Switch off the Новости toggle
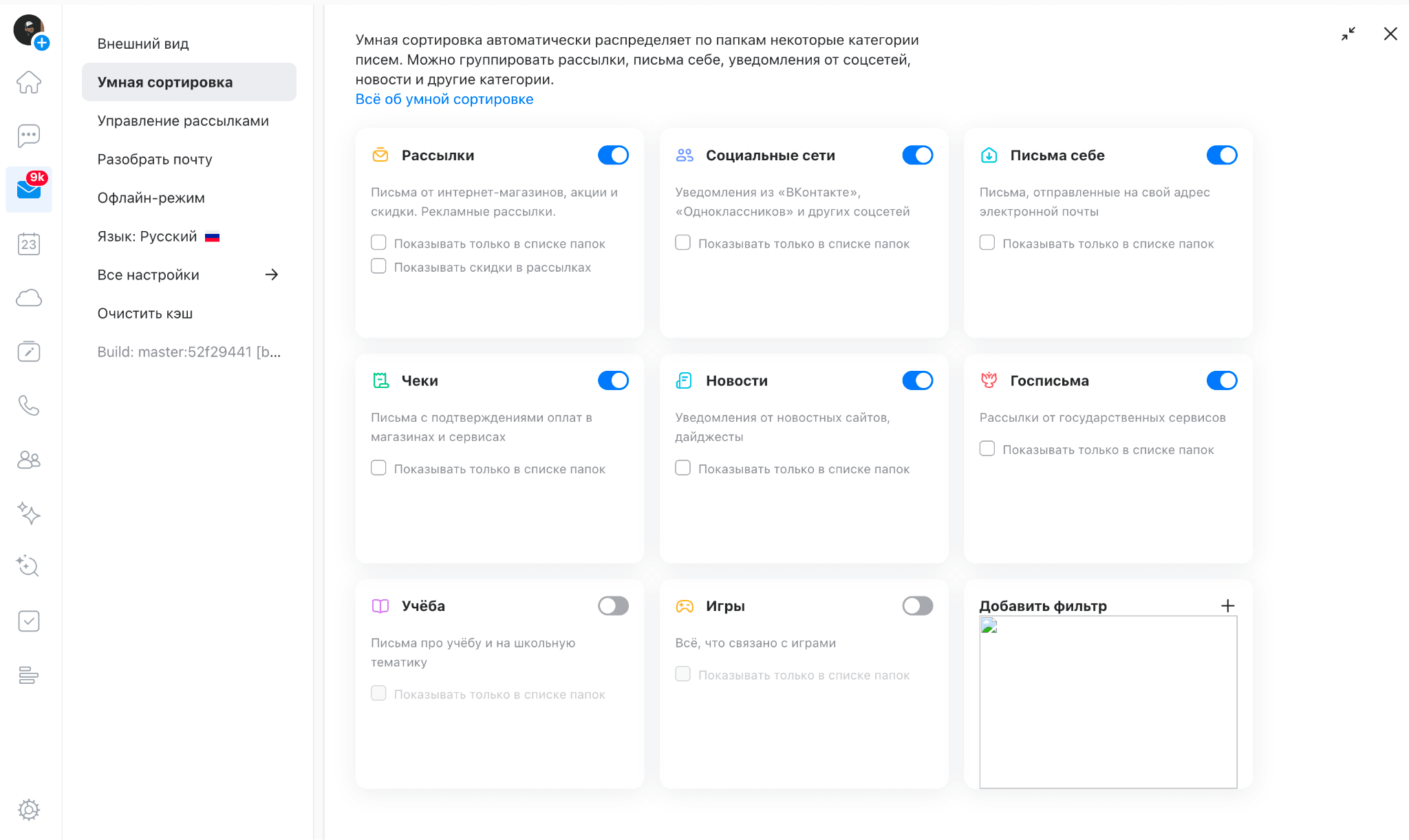Image resolution: width=1409 pixels, height=840 pixels. tap(918, 380)
